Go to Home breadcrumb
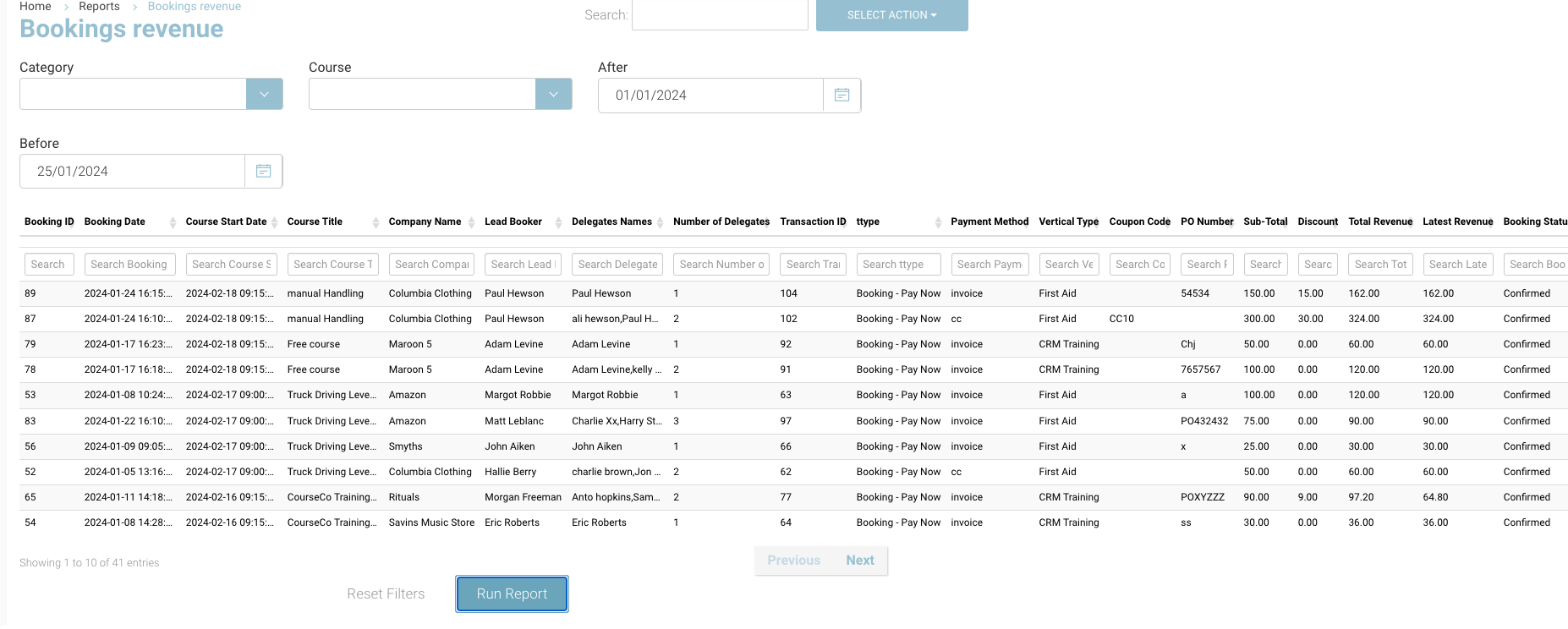Image resolution: width=1568 pixels, height=629 pixels. [x=36, y=7]
